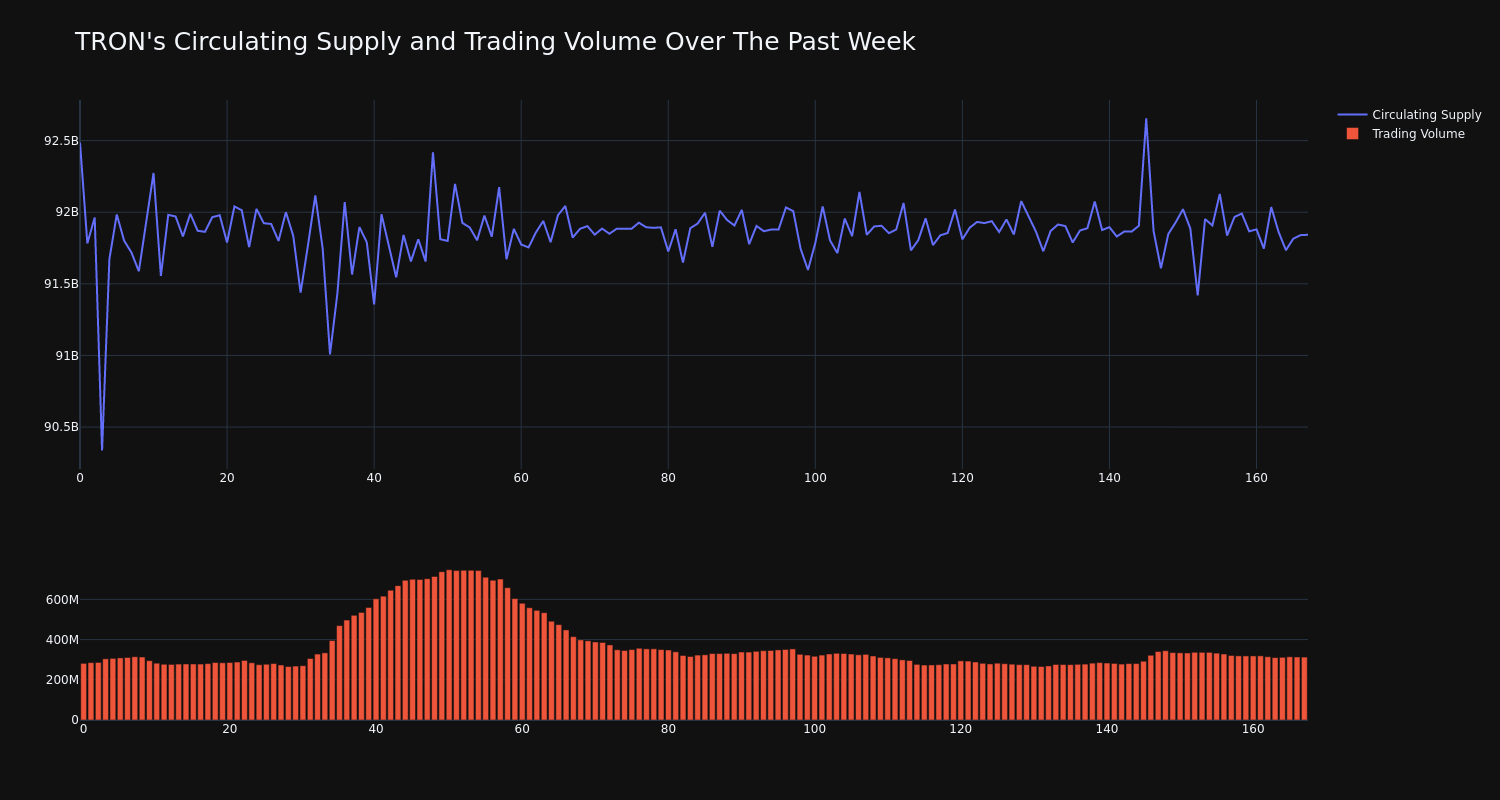Click the orange Trading Volume legend swatch
The image size is (1500, 800).
(1352, 134)
